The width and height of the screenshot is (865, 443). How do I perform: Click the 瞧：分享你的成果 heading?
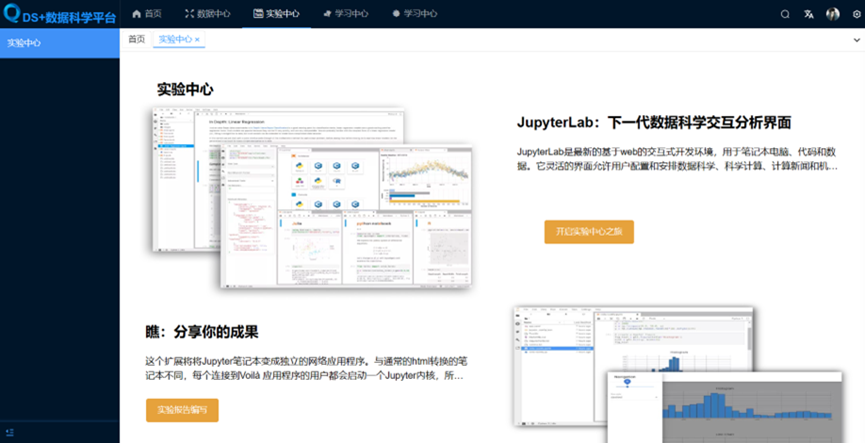202,332
